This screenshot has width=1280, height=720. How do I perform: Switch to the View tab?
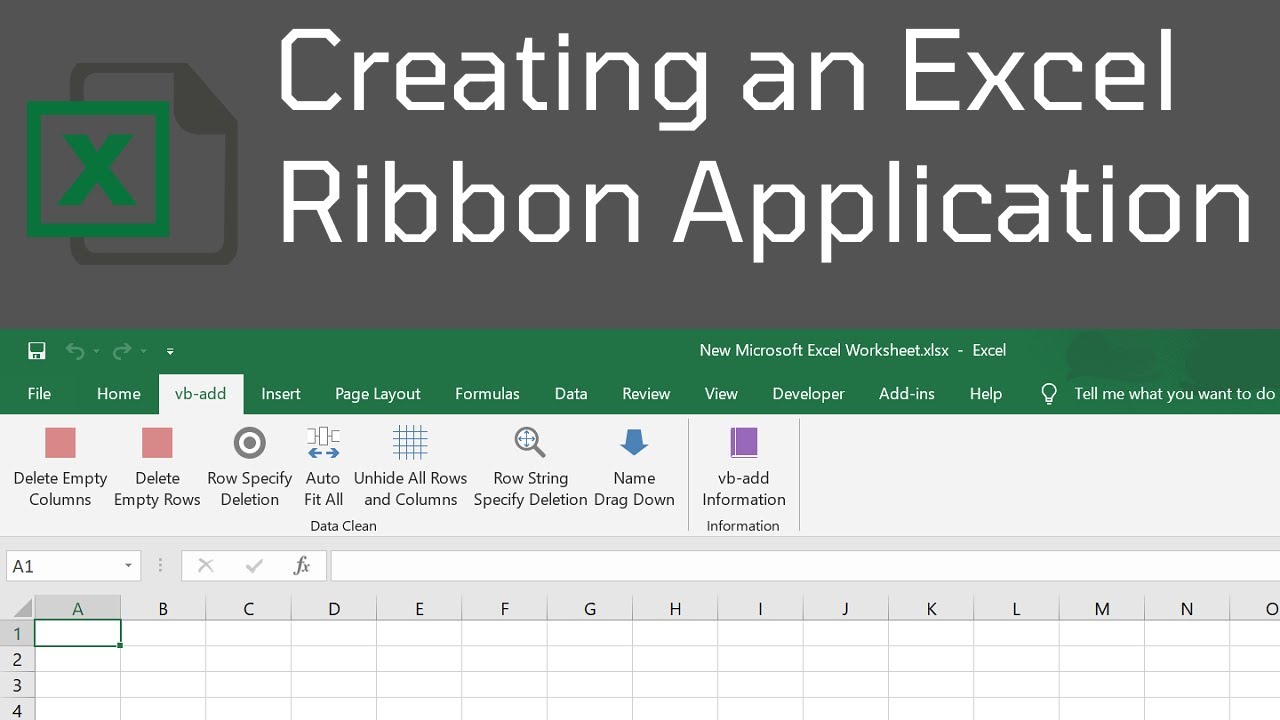[721, 394]
